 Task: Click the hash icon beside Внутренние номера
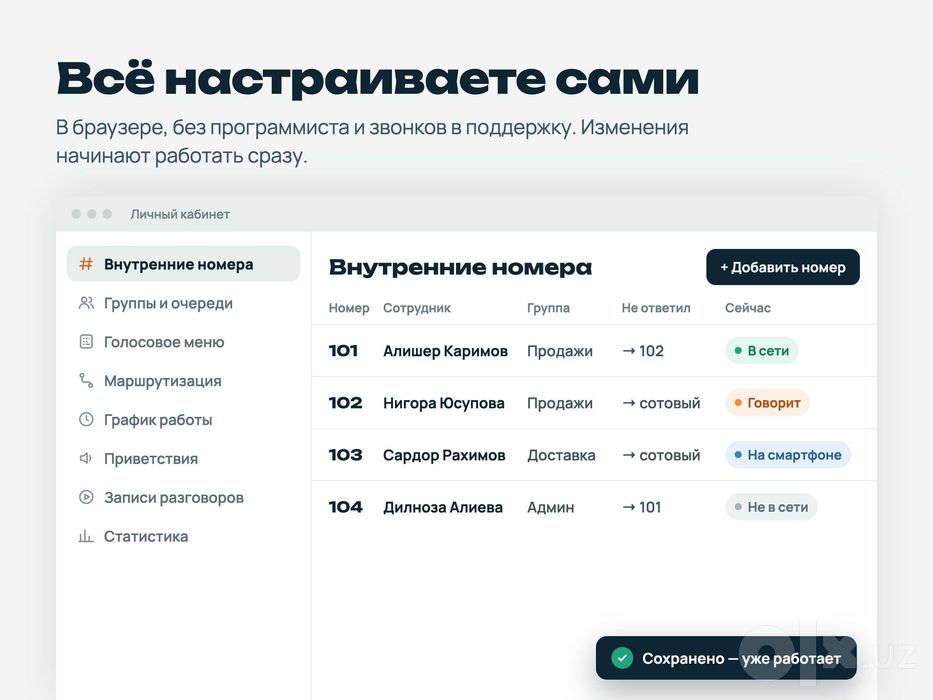pyautogui.click(x=86, y=264)
